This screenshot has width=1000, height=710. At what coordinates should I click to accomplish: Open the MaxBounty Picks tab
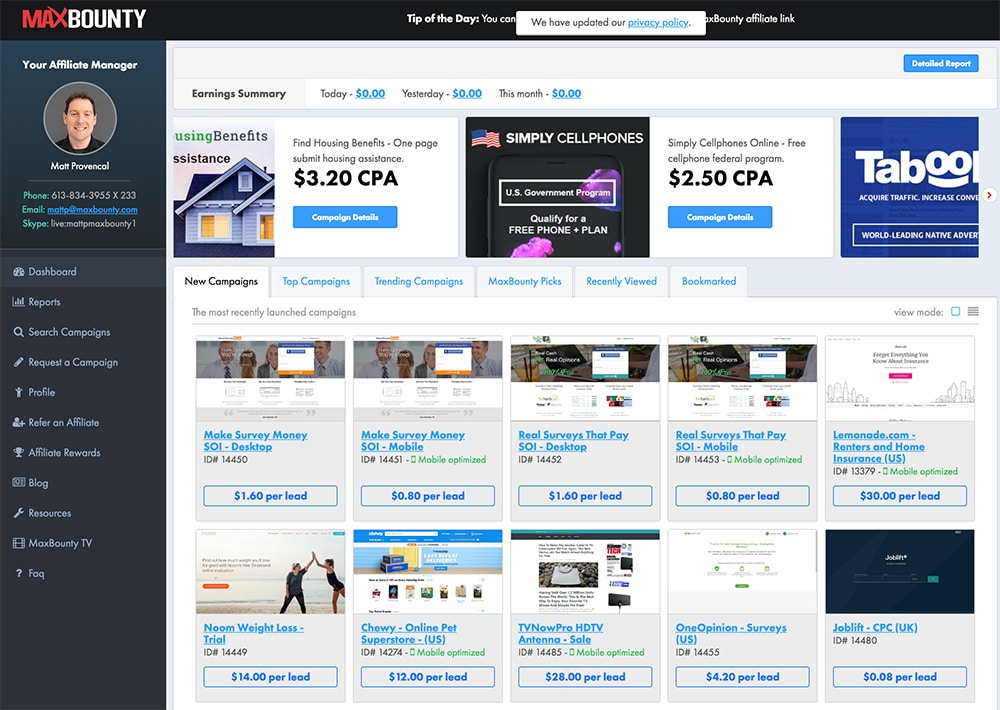tap(524, 281)
